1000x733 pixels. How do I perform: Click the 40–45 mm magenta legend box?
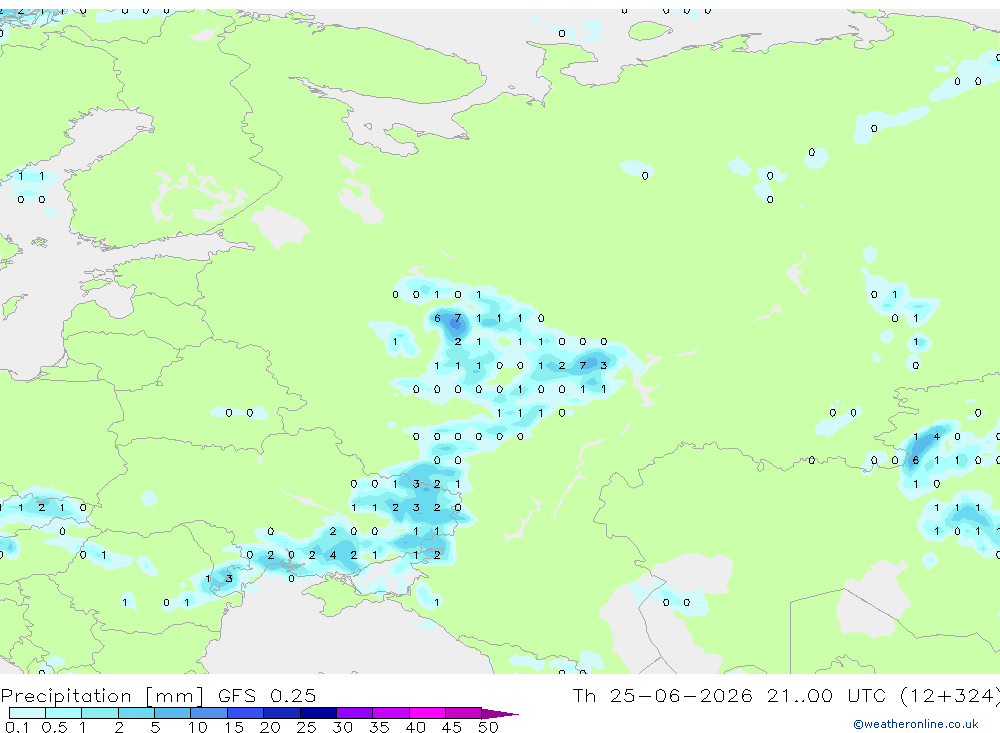tap(427, 713)
